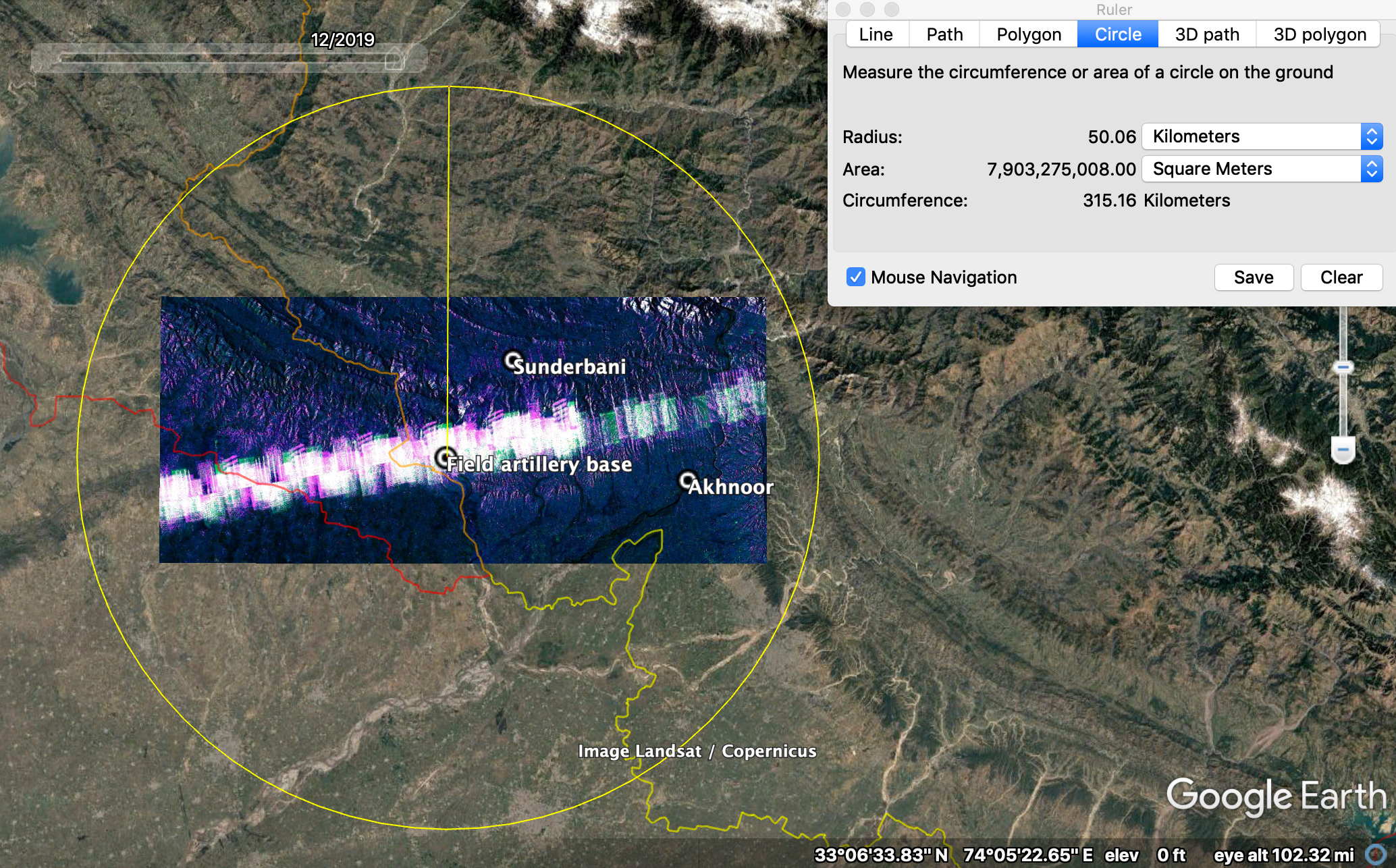This screenshot has height=868, width=1396.
Task: Click the historical imagery time slider thumb
Action: click(394, 60)
